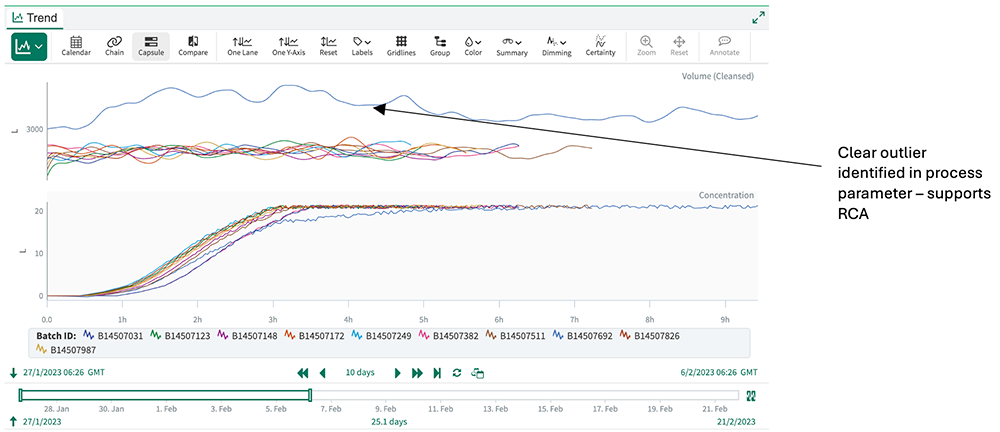1000x432 pixels.
Task: Apply One Y-Axis to signals
Action: point(288,47)
